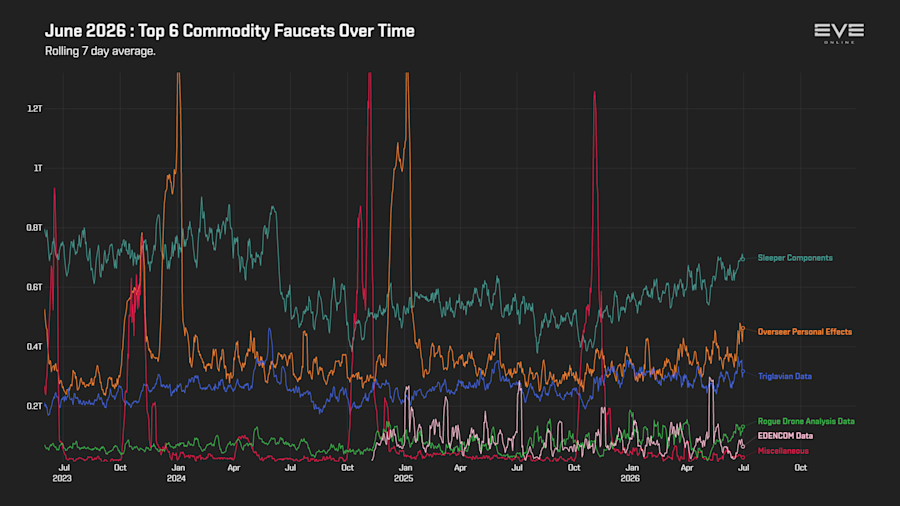Click the 1T y-axis label
The height and width of the screenshot is (506, 900).
38,168
